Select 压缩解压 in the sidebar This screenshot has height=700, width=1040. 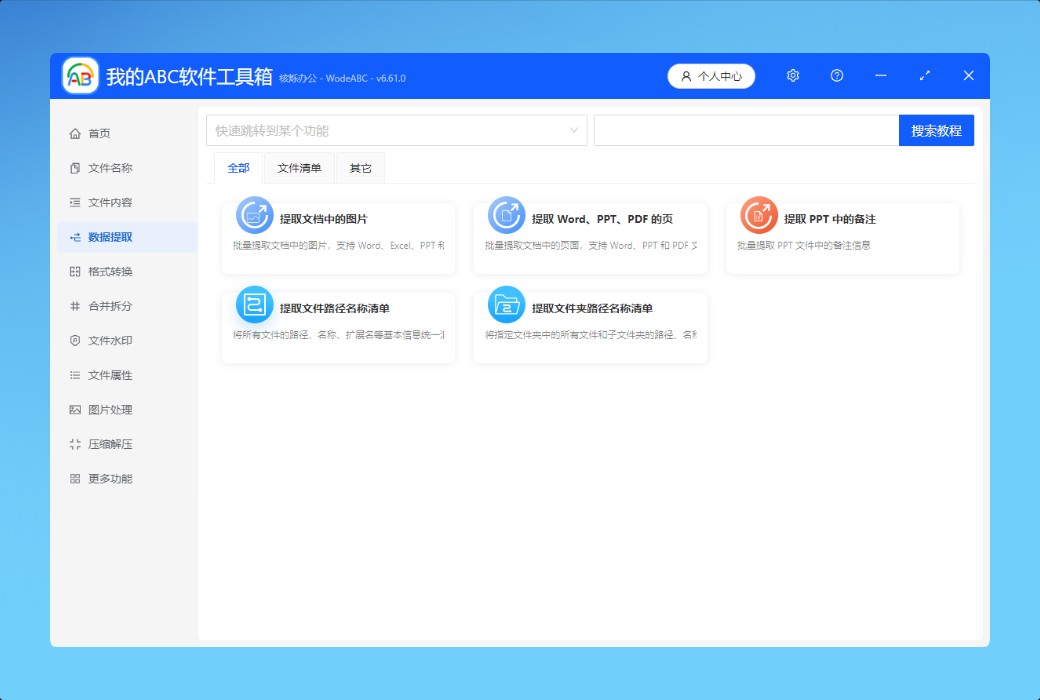tap(110, 444)
